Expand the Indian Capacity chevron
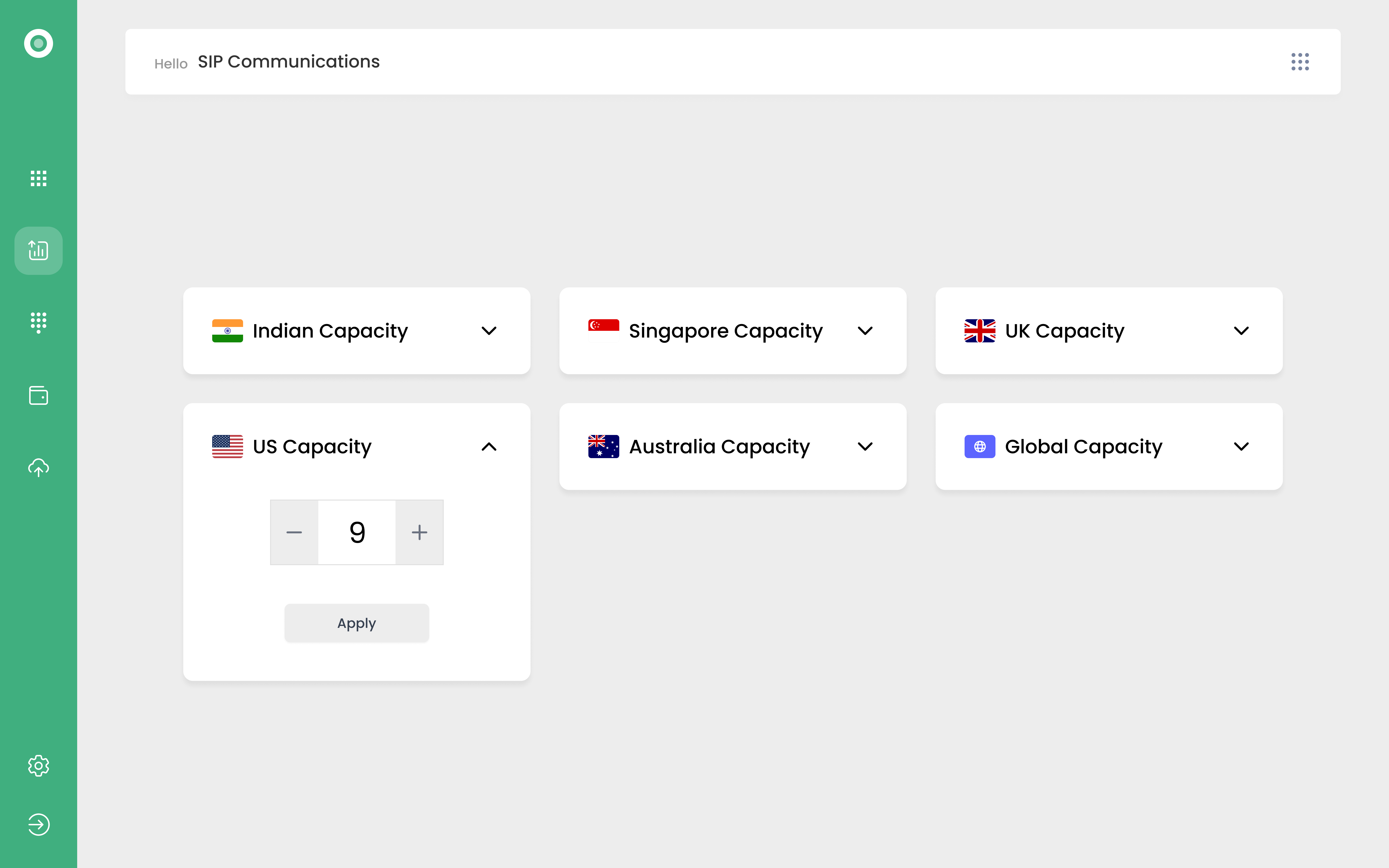The height and width of the screenshot is (868, 1389). 489,331
